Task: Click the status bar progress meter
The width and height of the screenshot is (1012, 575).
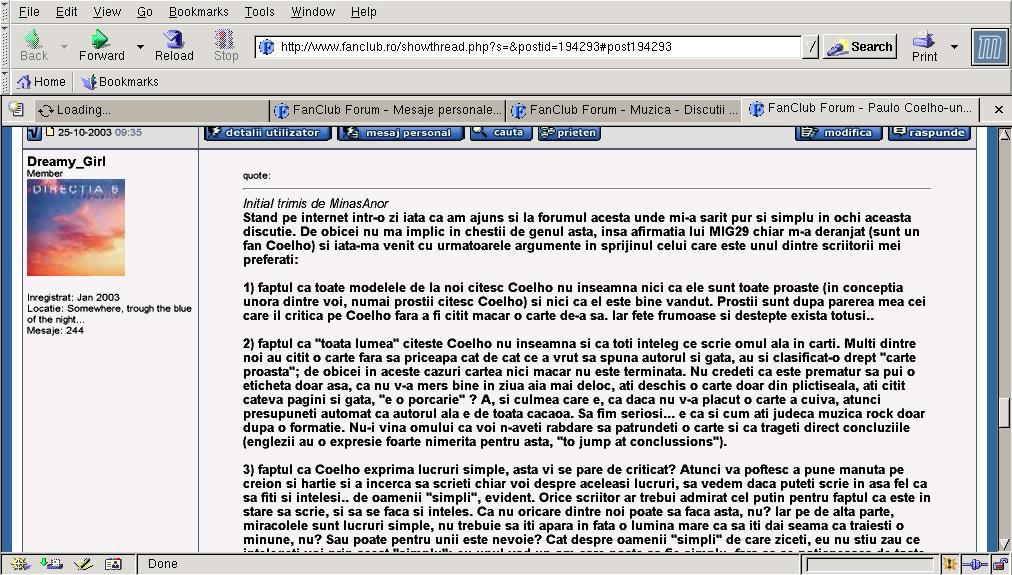Action: coord(871,564)
